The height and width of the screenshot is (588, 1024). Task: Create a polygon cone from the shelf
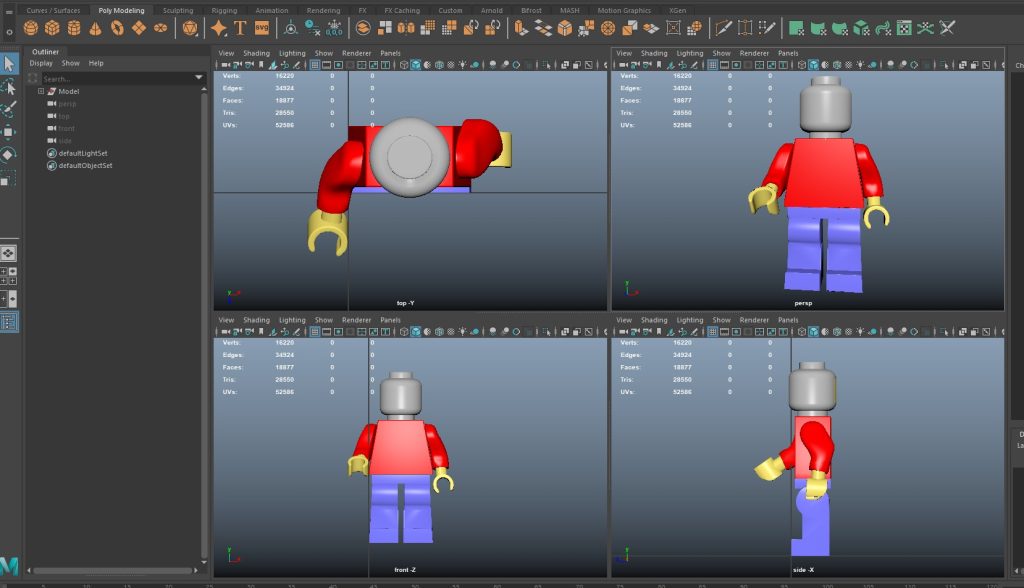click(x=95, y=28)
